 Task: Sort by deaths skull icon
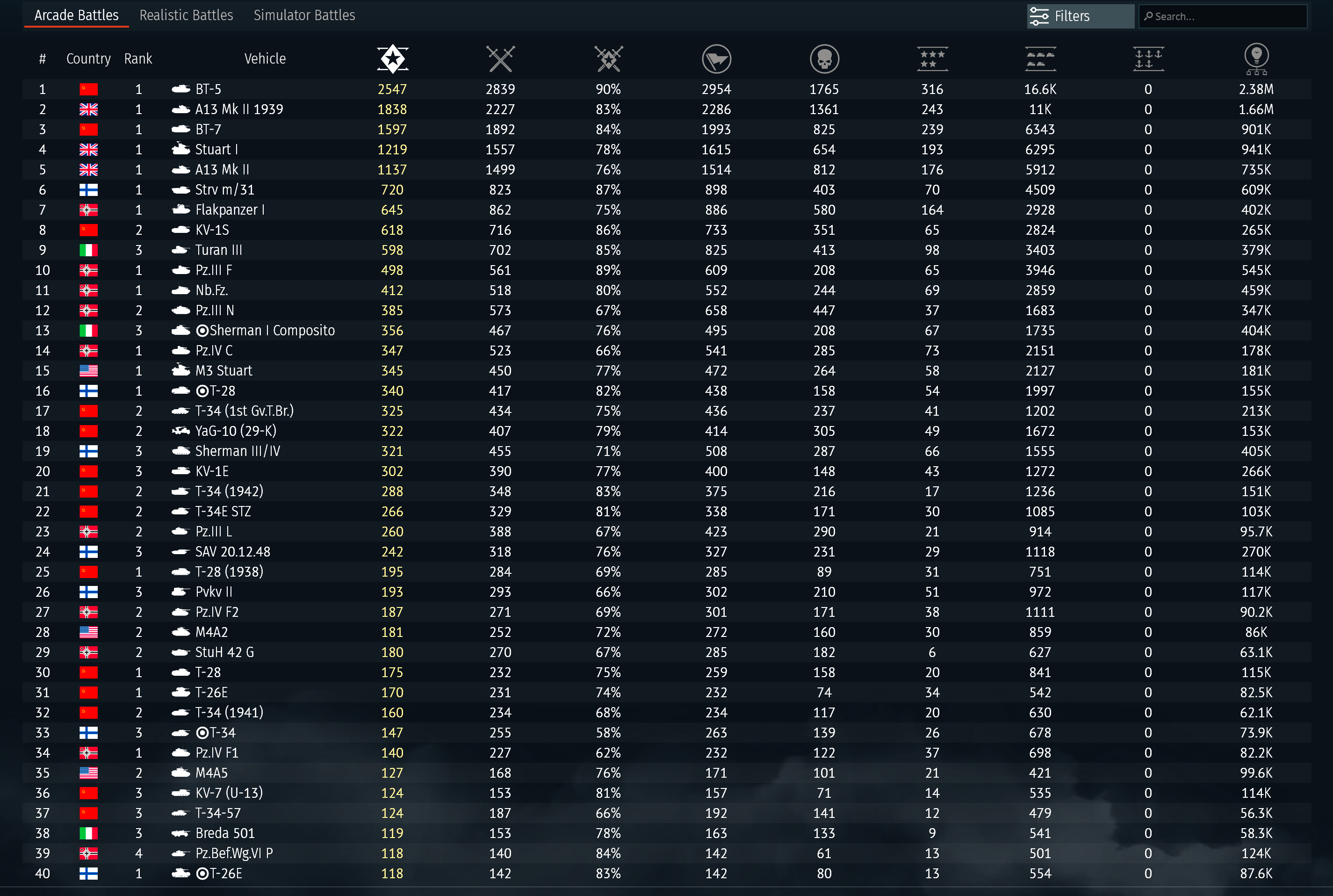point(824,59)
